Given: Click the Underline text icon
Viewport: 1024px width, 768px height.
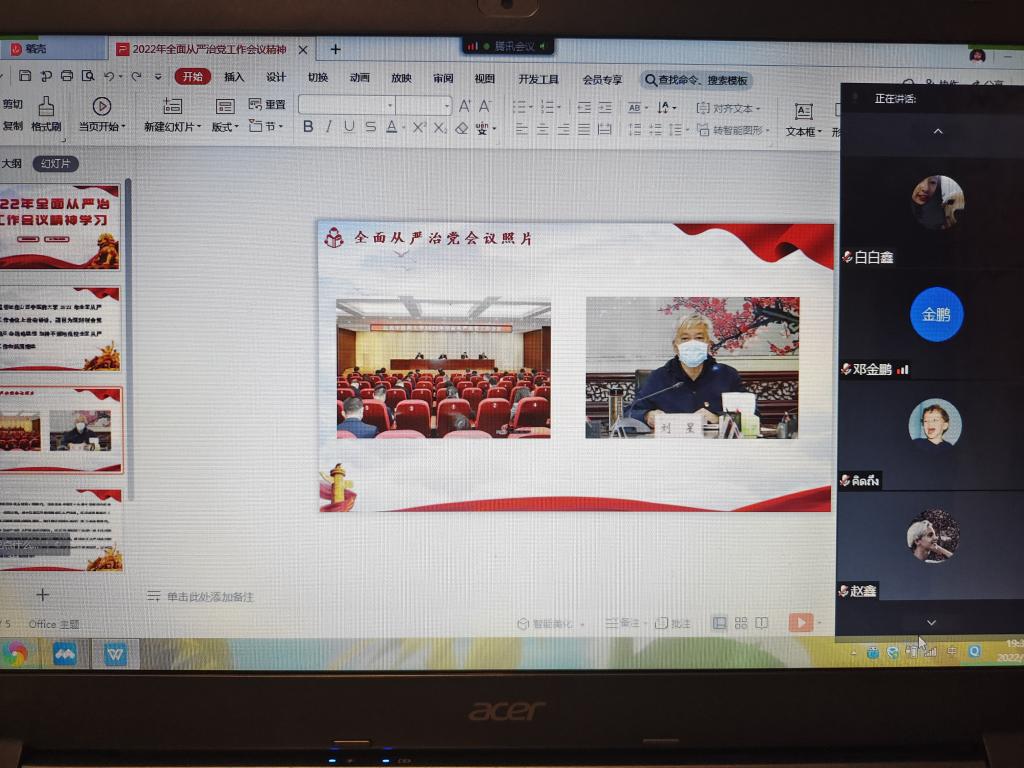Looking at the screenshot, I should [348, 127].
